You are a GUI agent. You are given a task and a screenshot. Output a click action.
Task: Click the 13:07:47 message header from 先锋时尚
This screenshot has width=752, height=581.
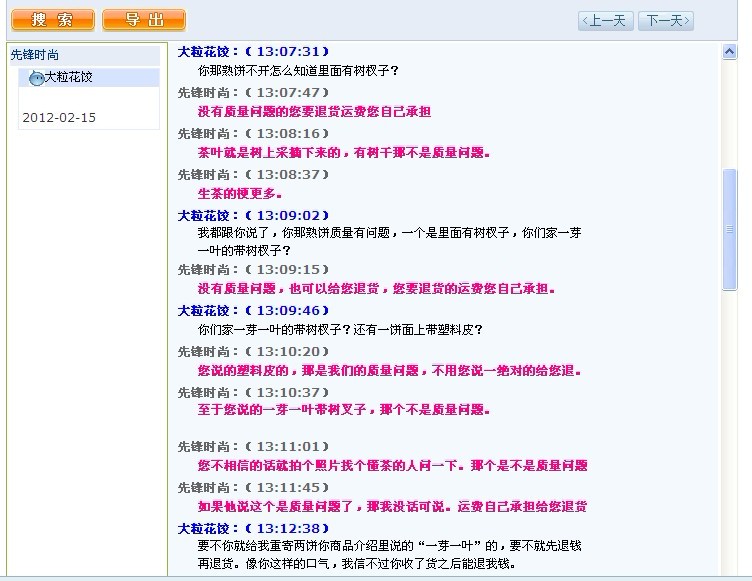click(x=253, y=92)
